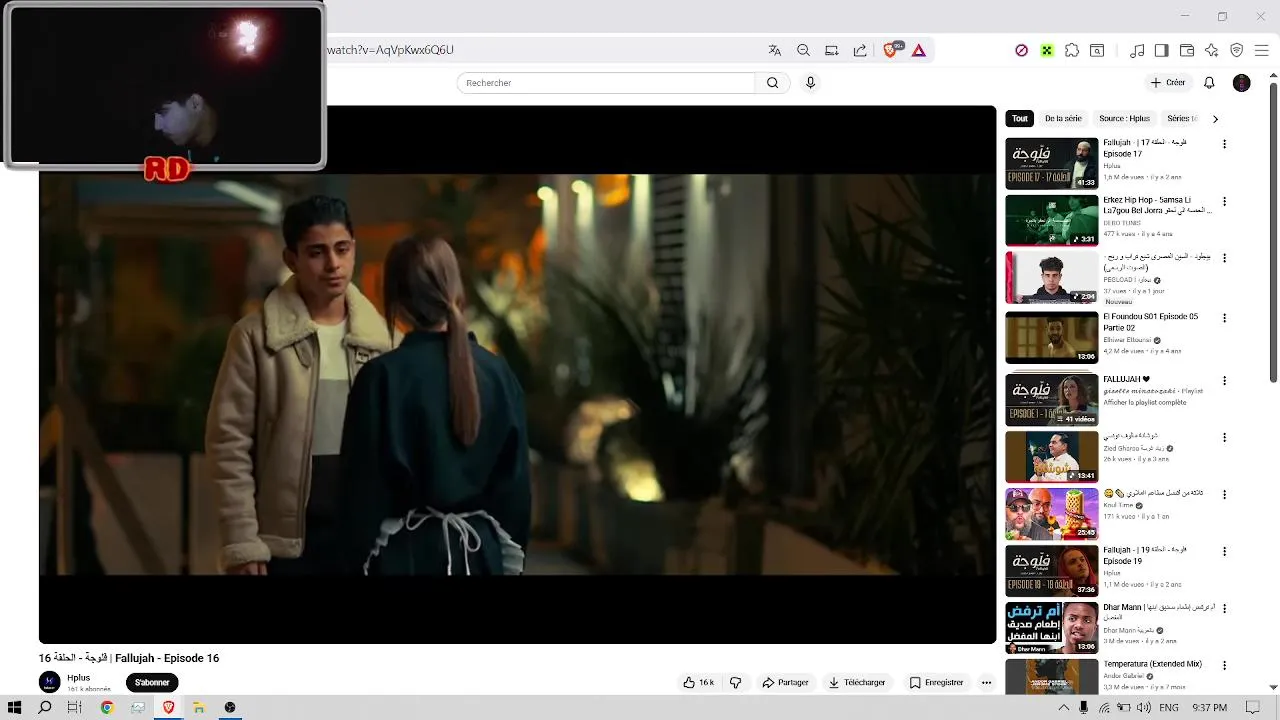Open the YouTube account avatar menu
Viewport: 1280px width, 720px height.
pos(1242,83)
